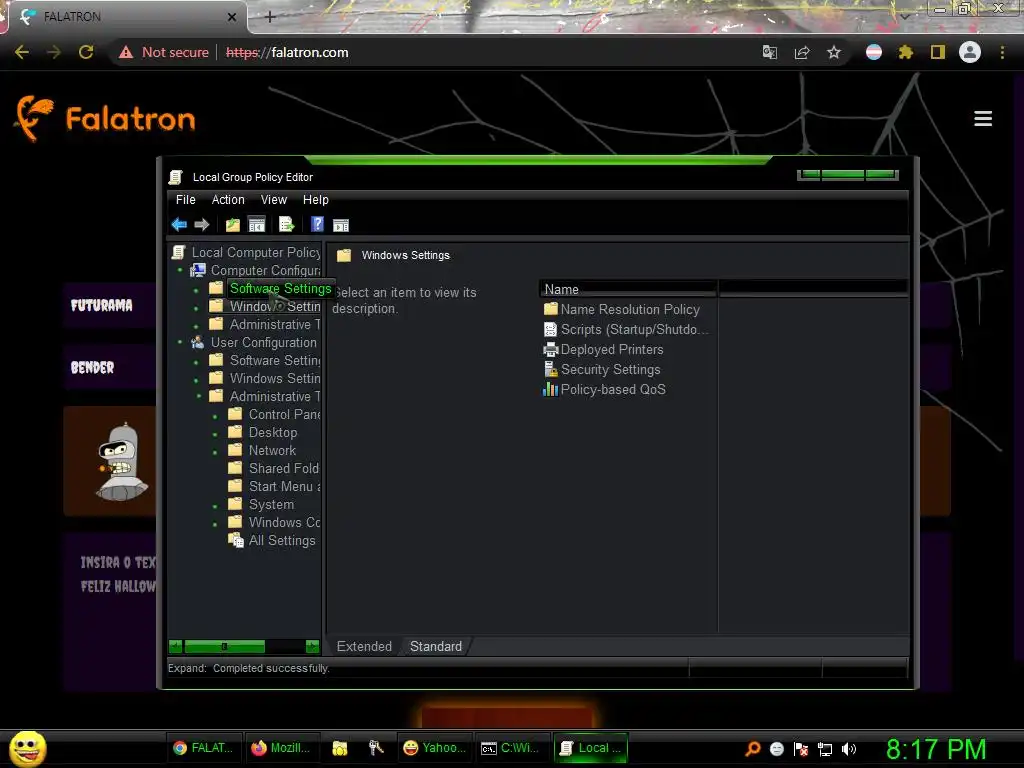Collapse Administrative Templates under User Configuration
1024x768 pixels.
click(199, 396)
